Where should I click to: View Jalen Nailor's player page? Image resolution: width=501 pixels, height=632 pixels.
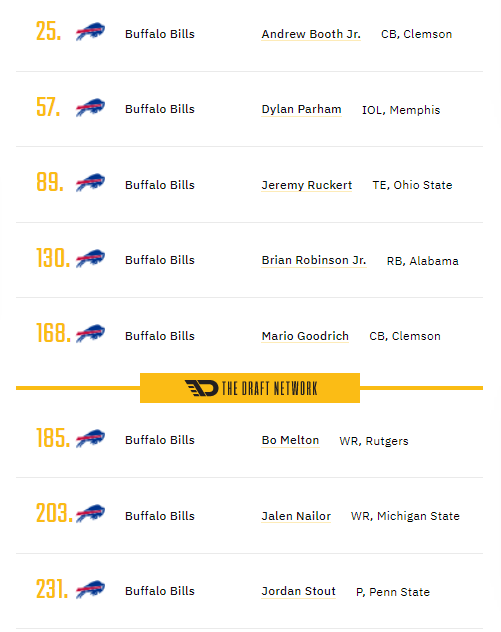[x=296, y=516]
